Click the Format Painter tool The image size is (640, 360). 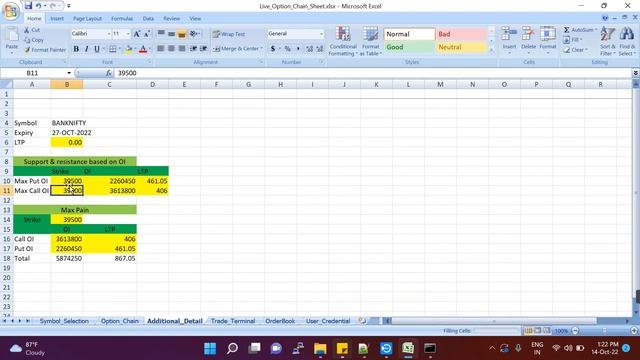click(44, 50)
